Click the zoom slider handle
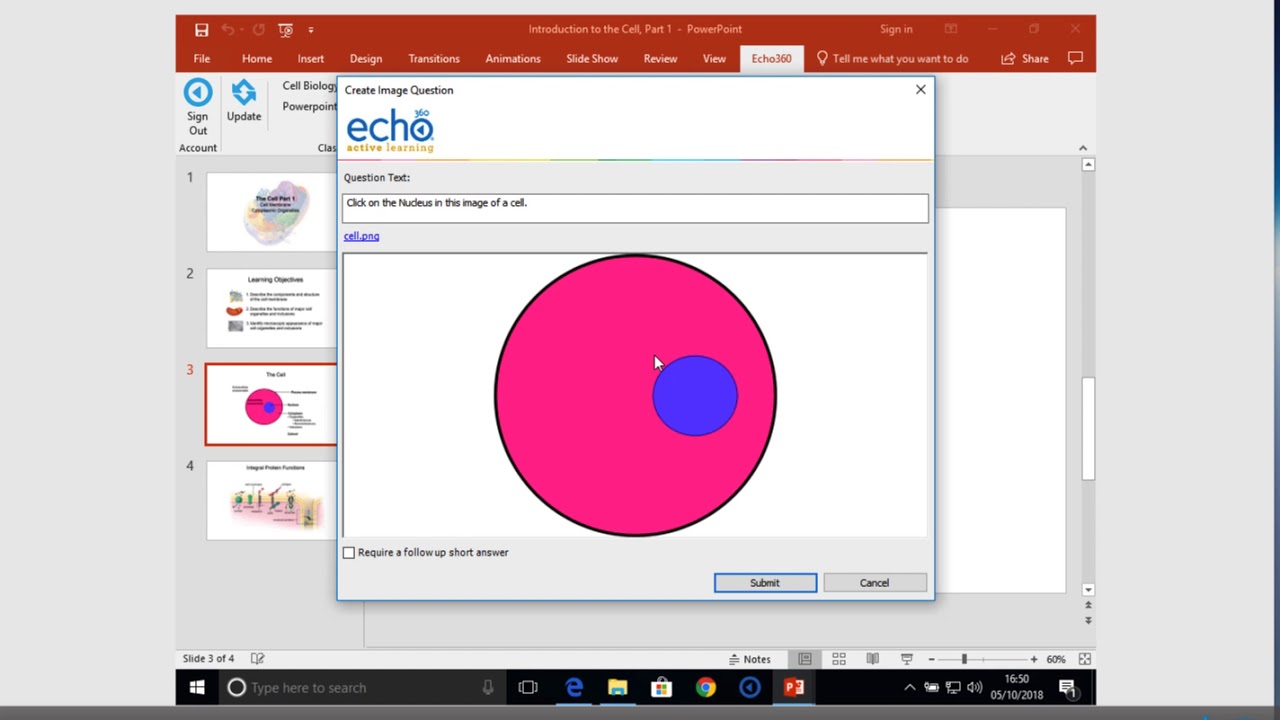This screenshot has width=1280, height=720. pos(964,659)
